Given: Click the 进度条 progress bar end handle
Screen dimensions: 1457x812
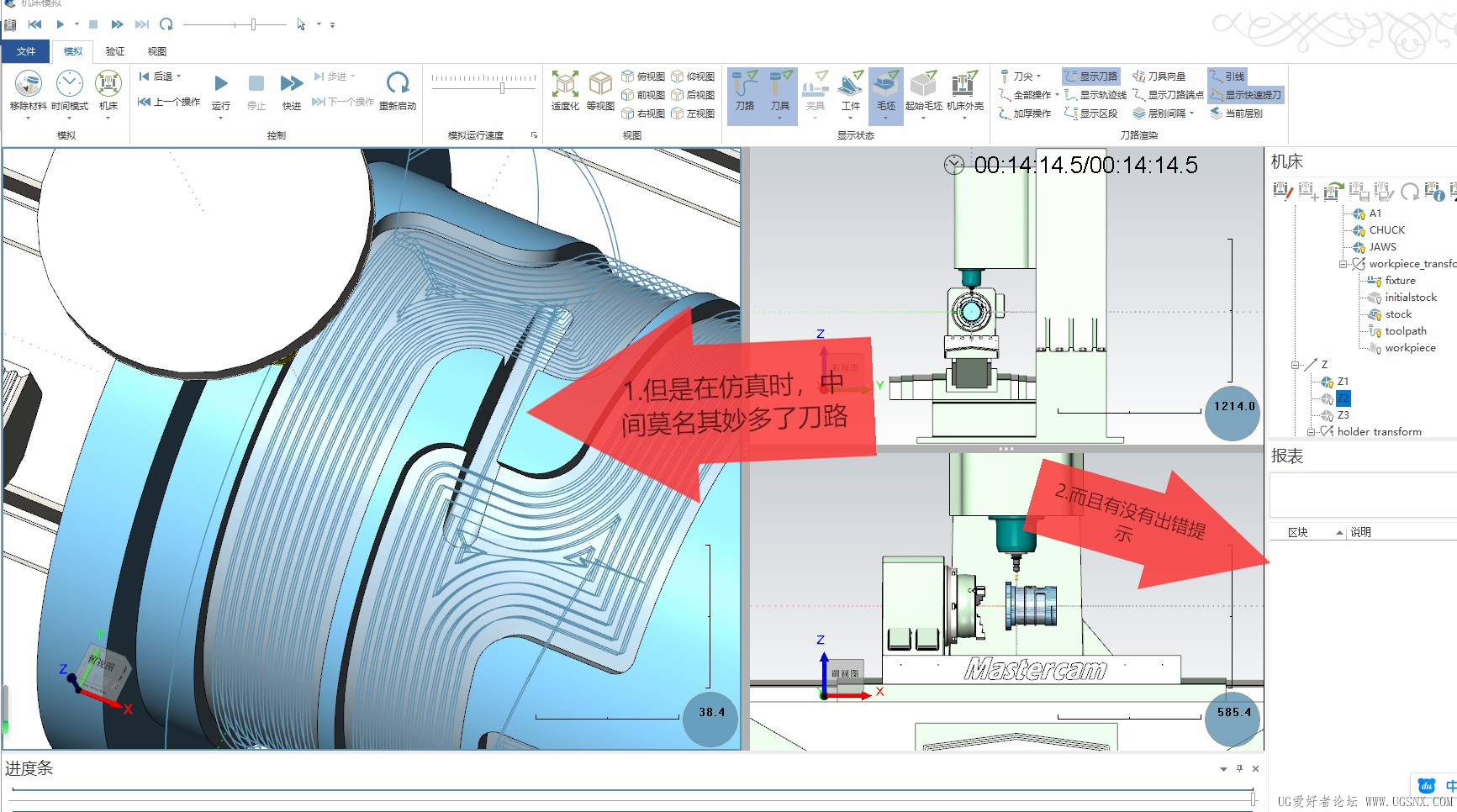Looking at the screenshot, I should click(x=1253, y=799).
